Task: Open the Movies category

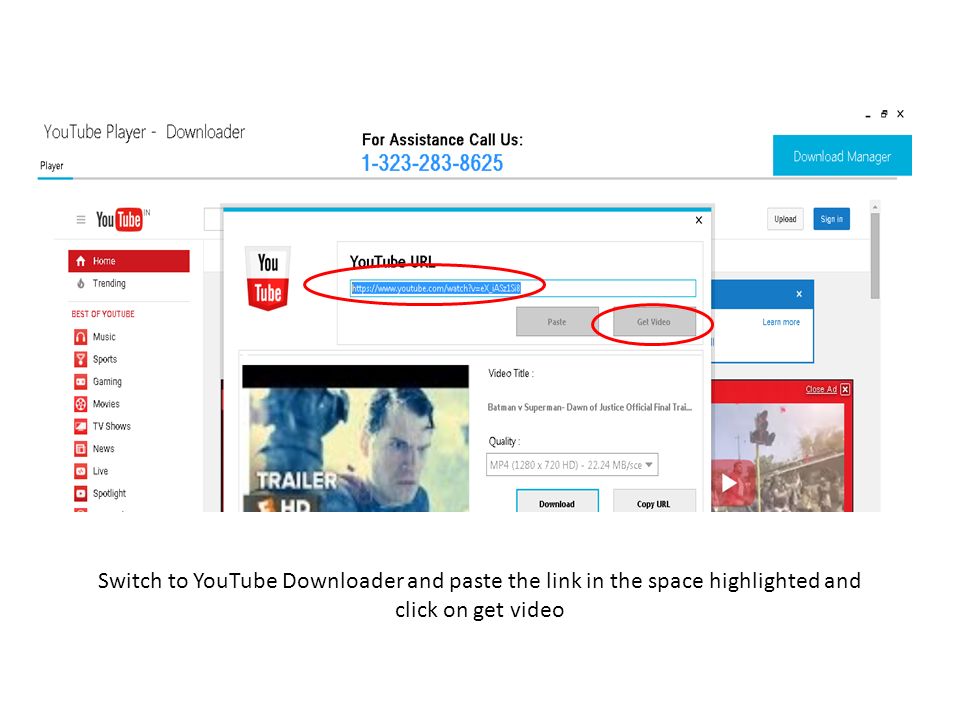Action: coord(106,404)
